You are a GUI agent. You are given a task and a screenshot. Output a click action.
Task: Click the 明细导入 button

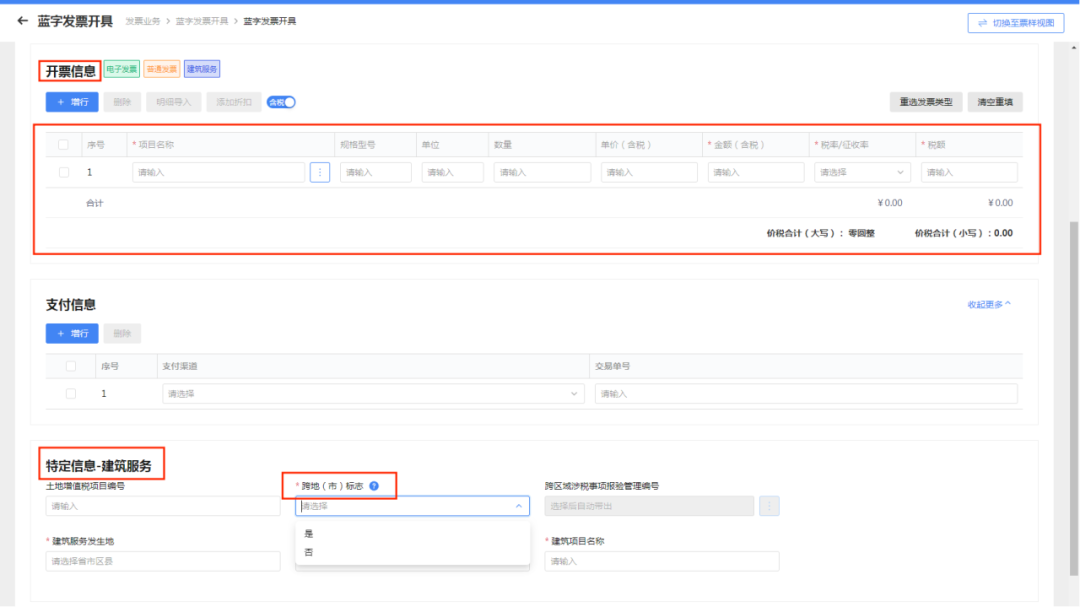(174, 102)
